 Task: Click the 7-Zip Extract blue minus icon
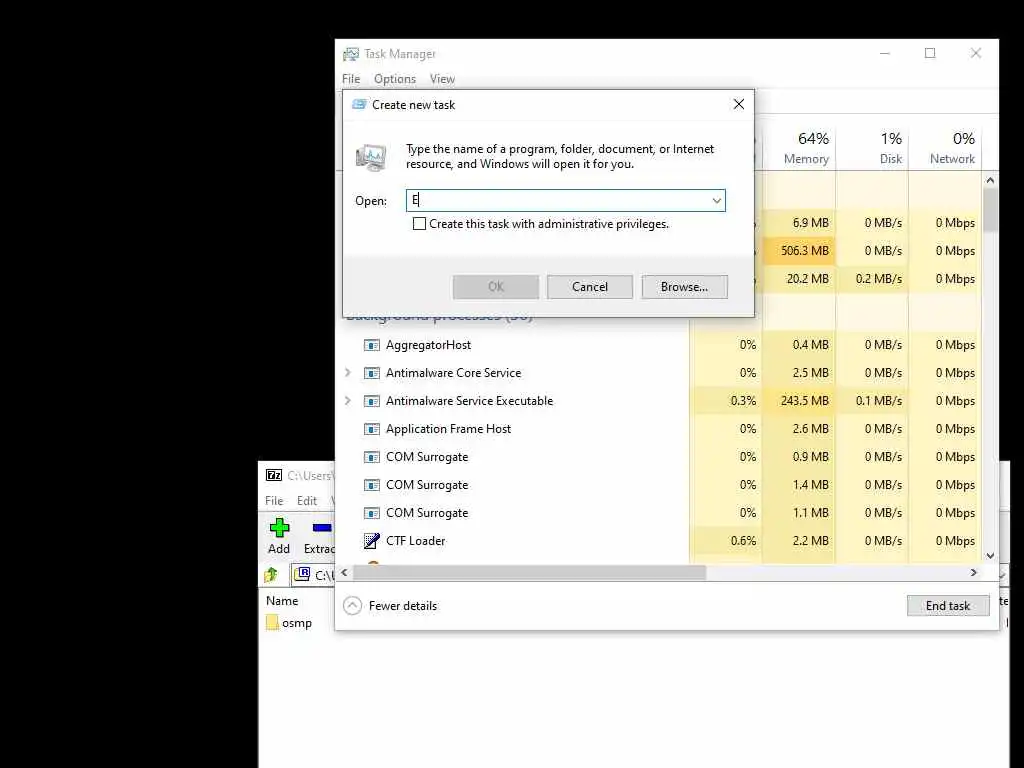[322, 528]
